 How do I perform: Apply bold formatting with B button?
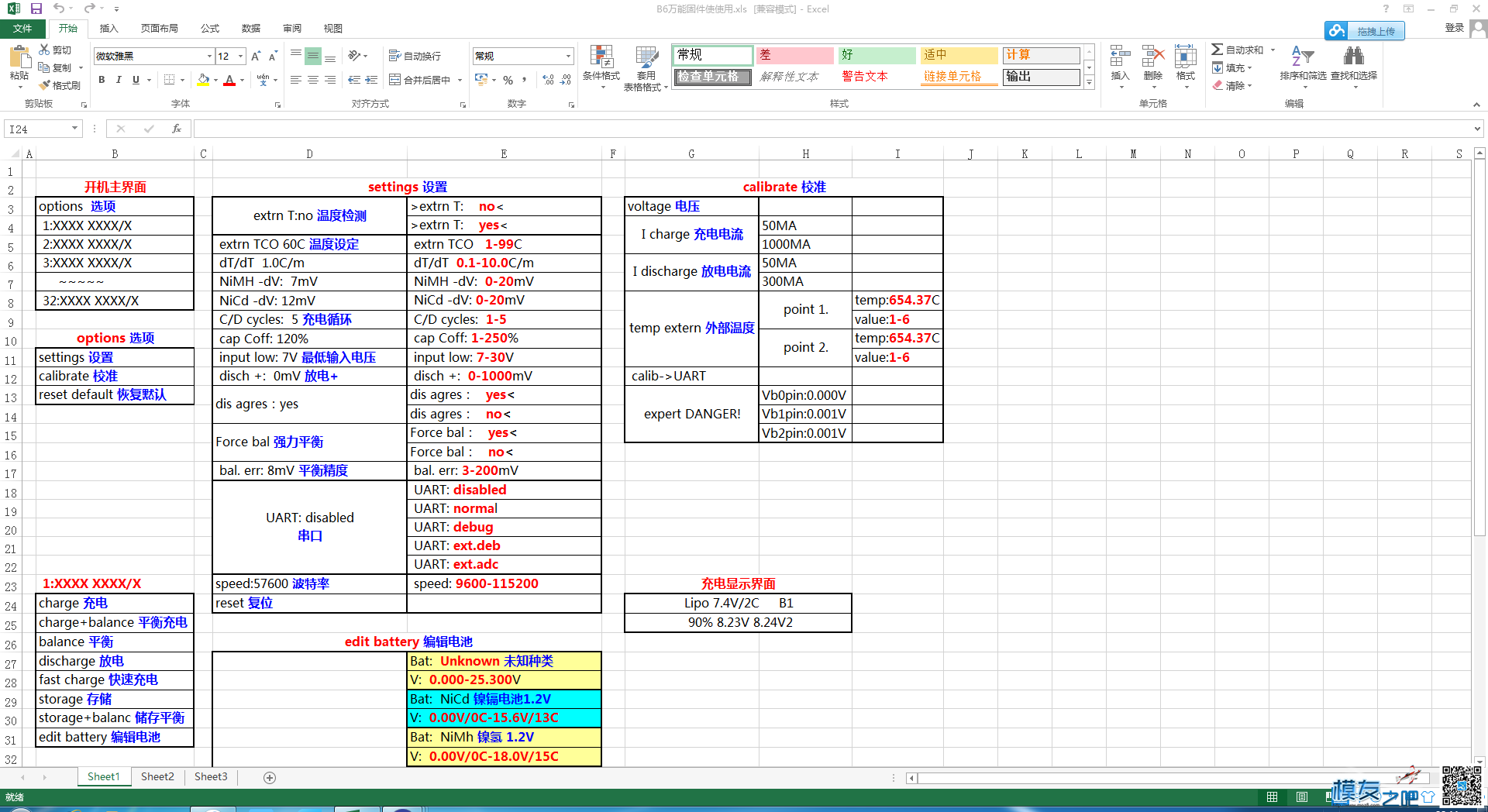(102, 80)
